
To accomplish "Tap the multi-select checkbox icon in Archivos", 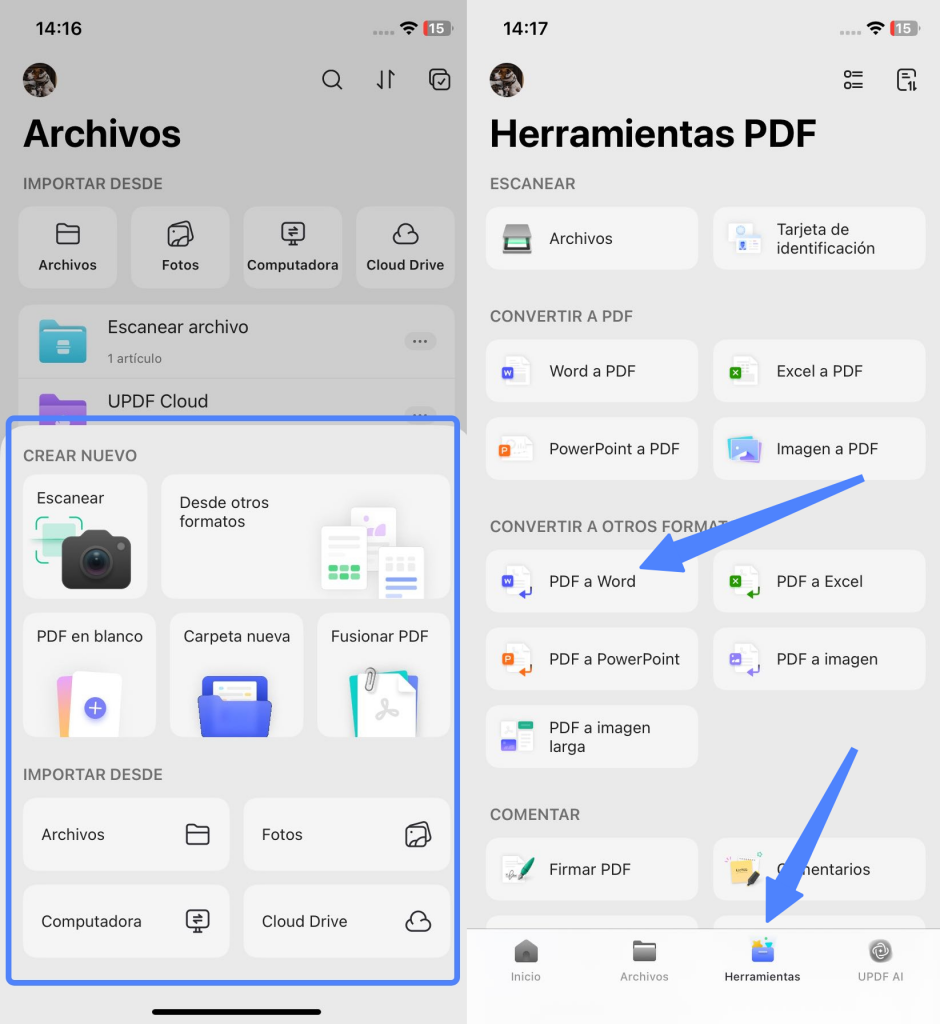I will coord(439,80).
